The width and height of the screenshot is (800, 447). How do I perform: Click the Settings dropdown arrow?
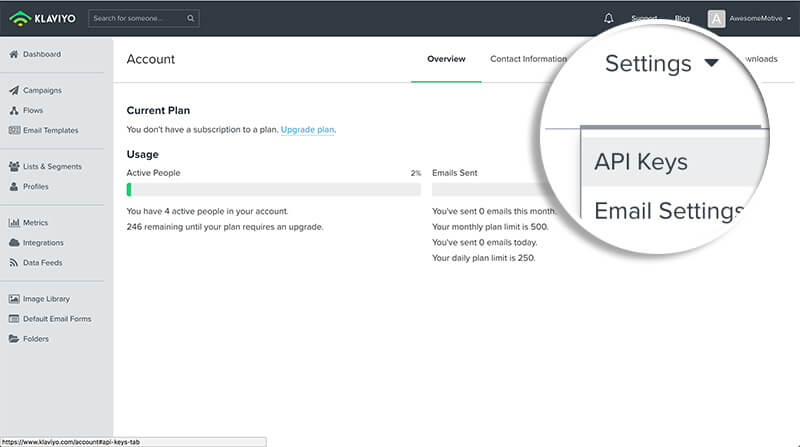[x=711, y=63]
